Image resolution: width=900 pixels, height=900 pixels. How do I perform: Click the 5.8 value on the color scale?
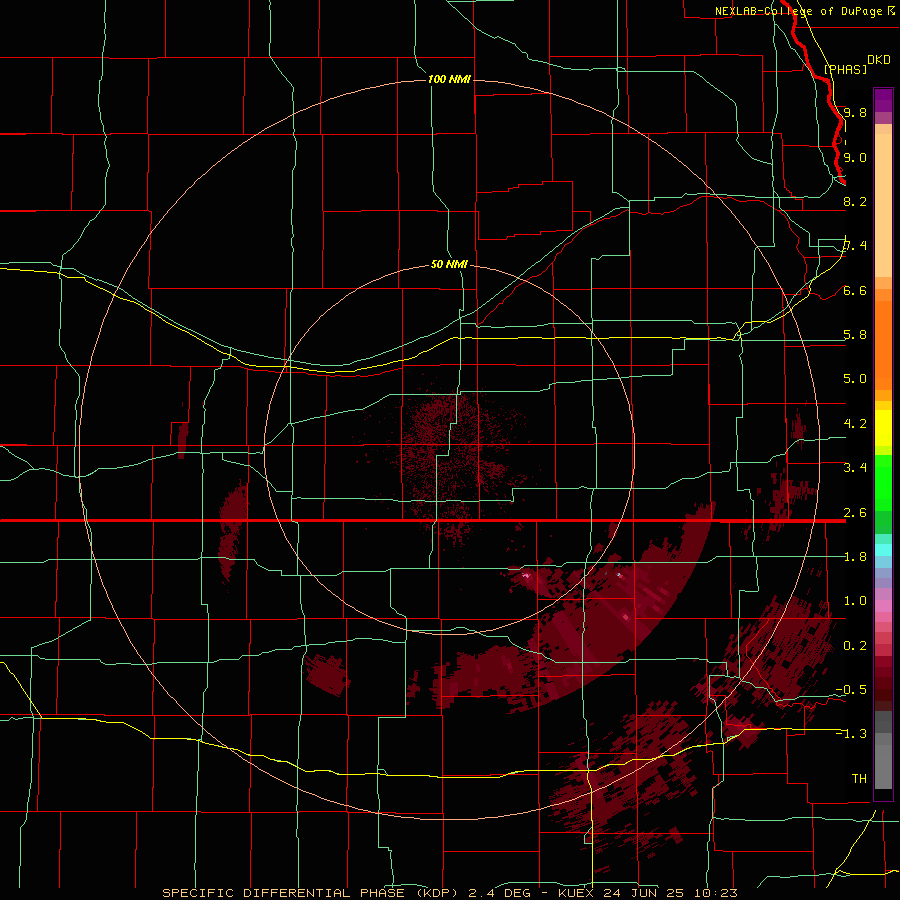click(x=855, y=335)
